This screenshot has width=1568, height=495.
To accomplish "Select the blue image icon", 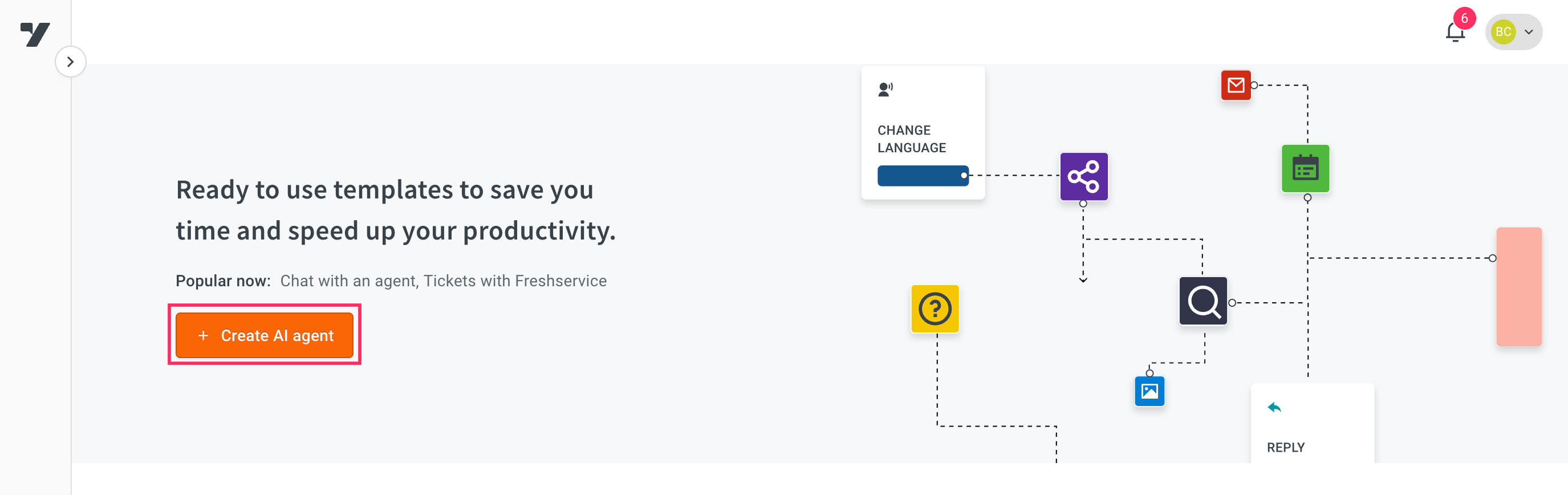I will pyautogui.click(x=1149, y=391).
